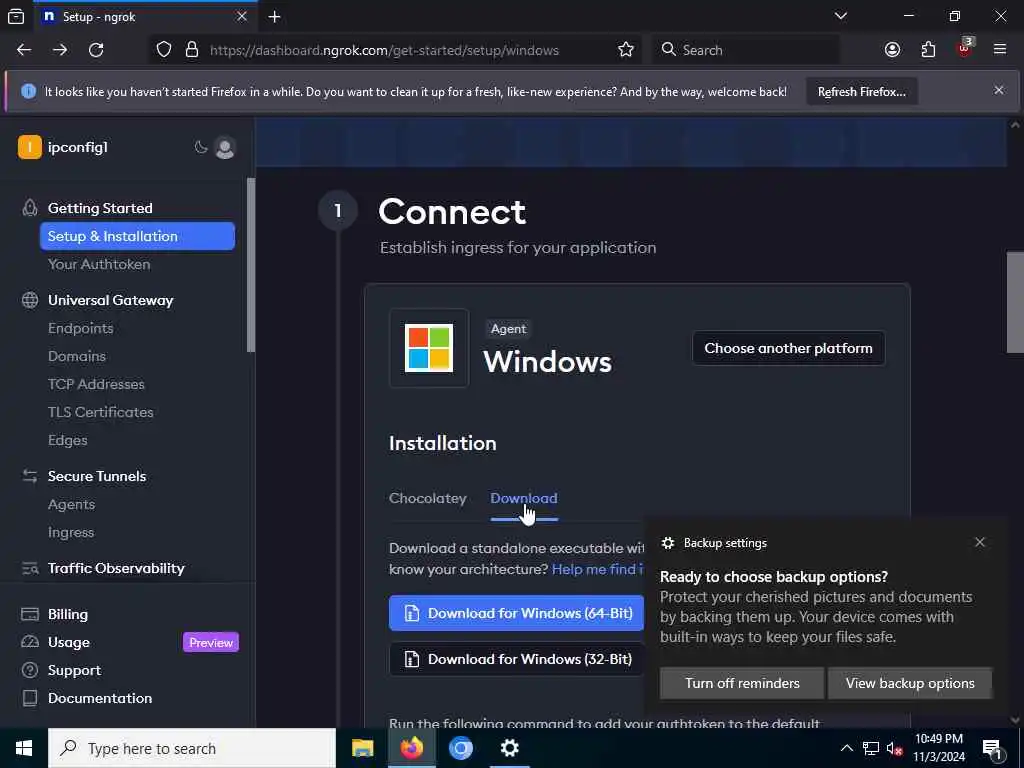
Task: Click the Documentation book icon
Action: click(30, 698)
